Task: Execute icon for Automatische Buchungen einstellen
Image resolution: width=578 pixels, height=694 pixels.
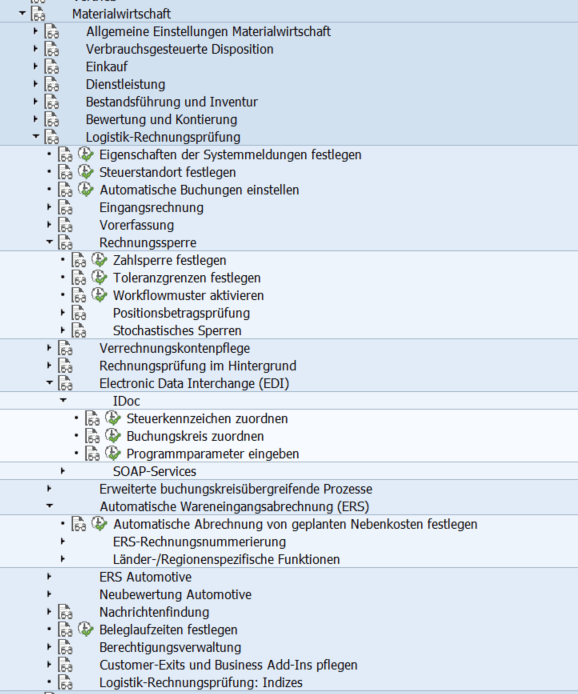Action: [86, 189]
